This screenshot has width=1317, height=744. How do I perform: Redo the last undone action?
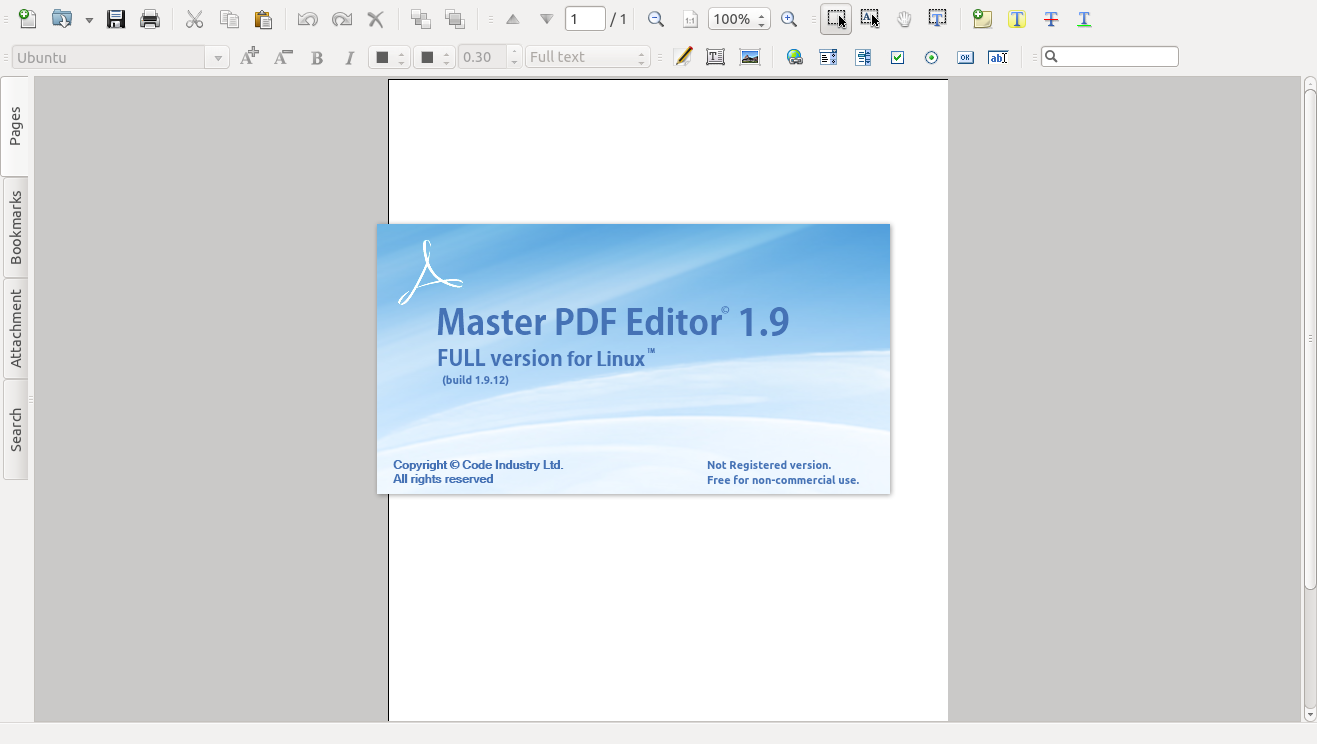click(x=342, y=19)
